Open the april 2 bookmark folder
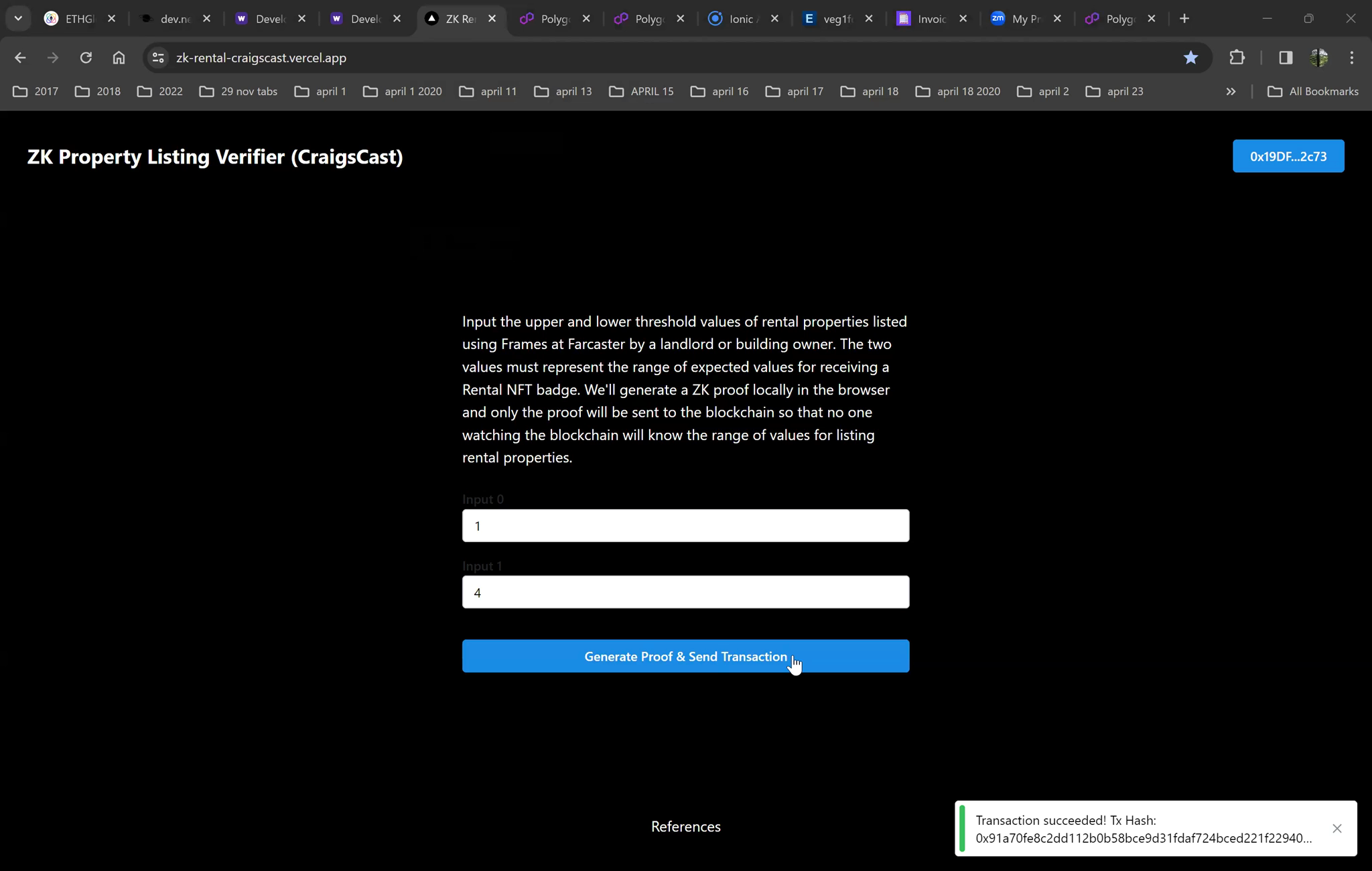The image size is (1372, 871). pos(1042,91)
